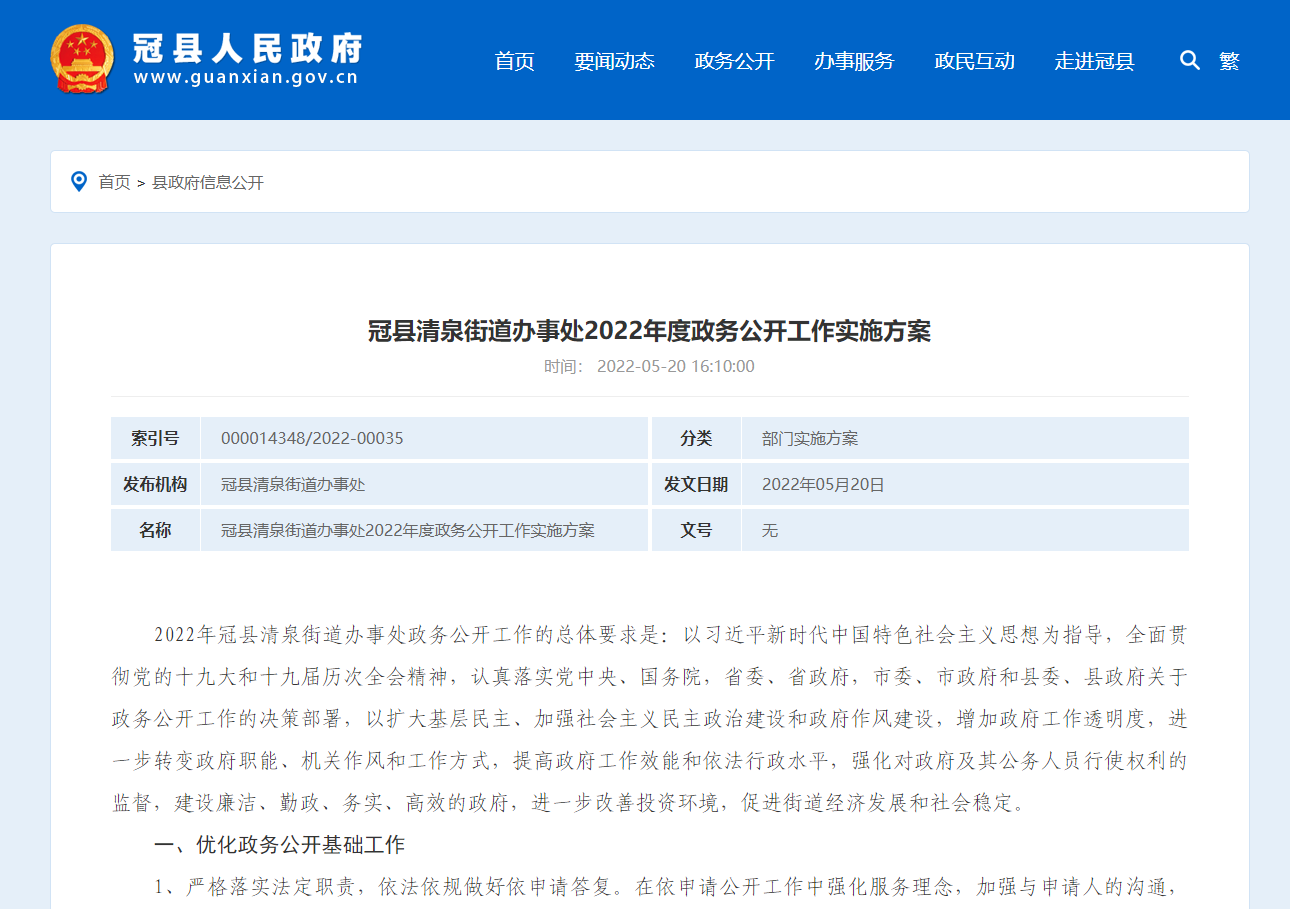Viewport: 1290px width, 909px height.
Task: Open the 要闻动态 menu
Action: coord(614,61)
